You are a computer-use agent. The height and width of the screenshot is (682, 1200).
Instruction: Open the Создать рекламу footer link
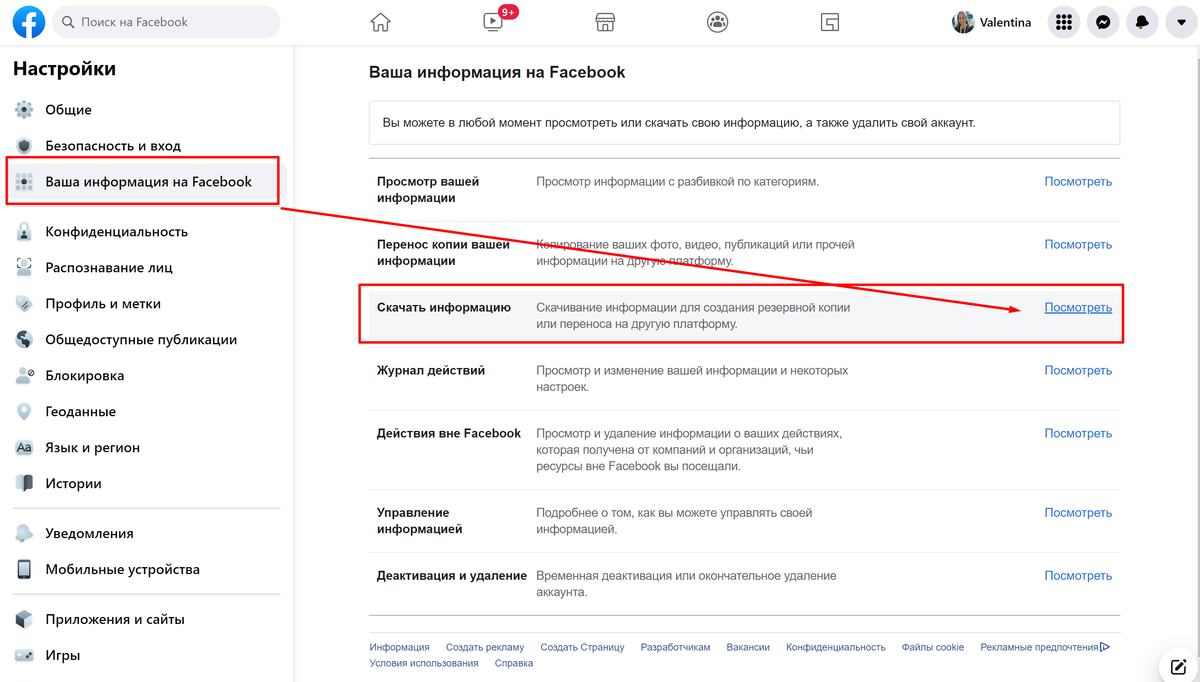pos(485,647)
